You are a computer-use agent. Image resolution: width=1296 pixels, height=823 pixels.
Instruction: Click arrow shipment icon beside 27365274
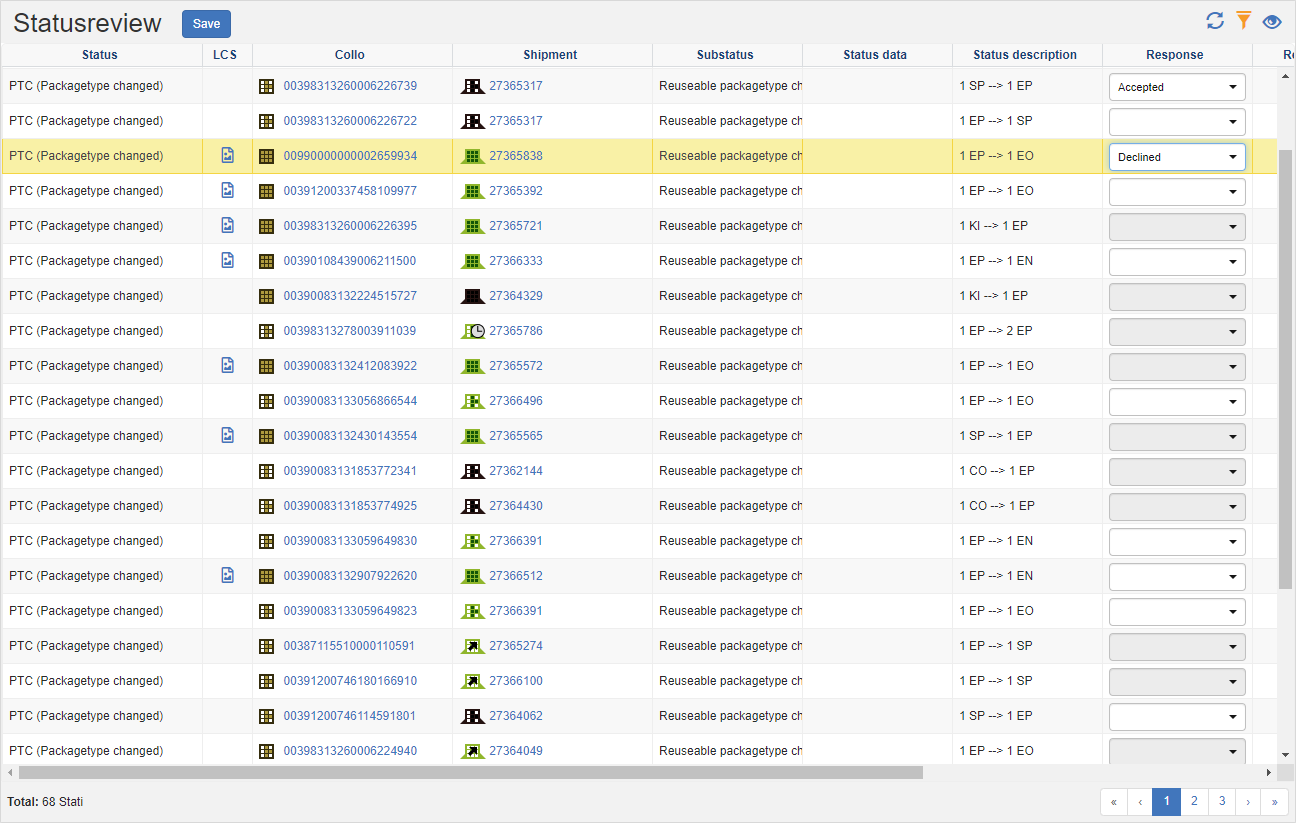(472, 646)
